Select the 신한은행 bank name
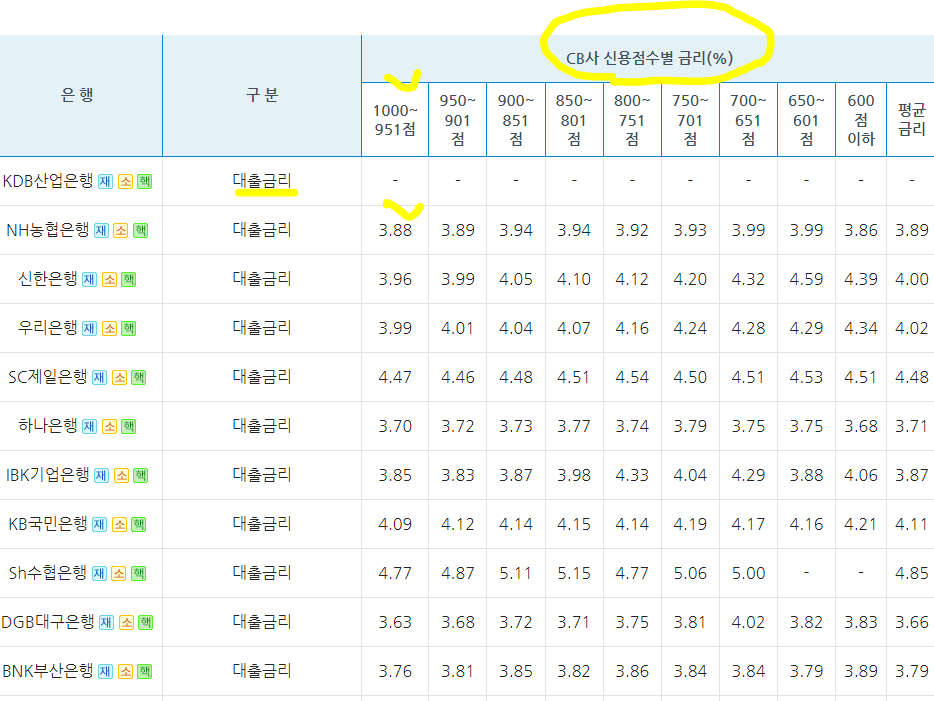This screenshot has width=934, height=701. (48, 279)
